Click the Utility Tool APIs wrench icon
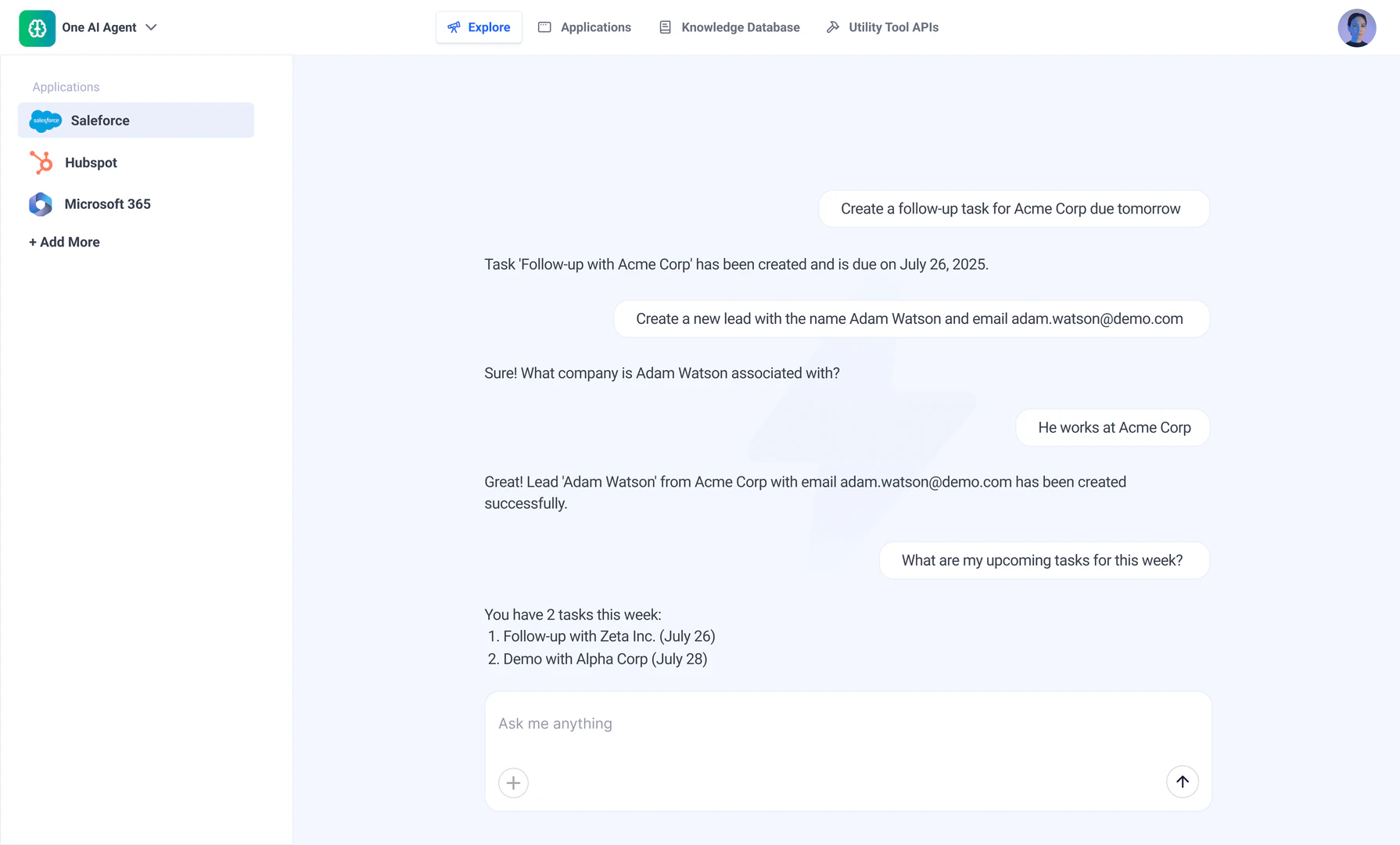This screenshot has width=1400, height=845. pyautogui.click(x=833, y=27)
